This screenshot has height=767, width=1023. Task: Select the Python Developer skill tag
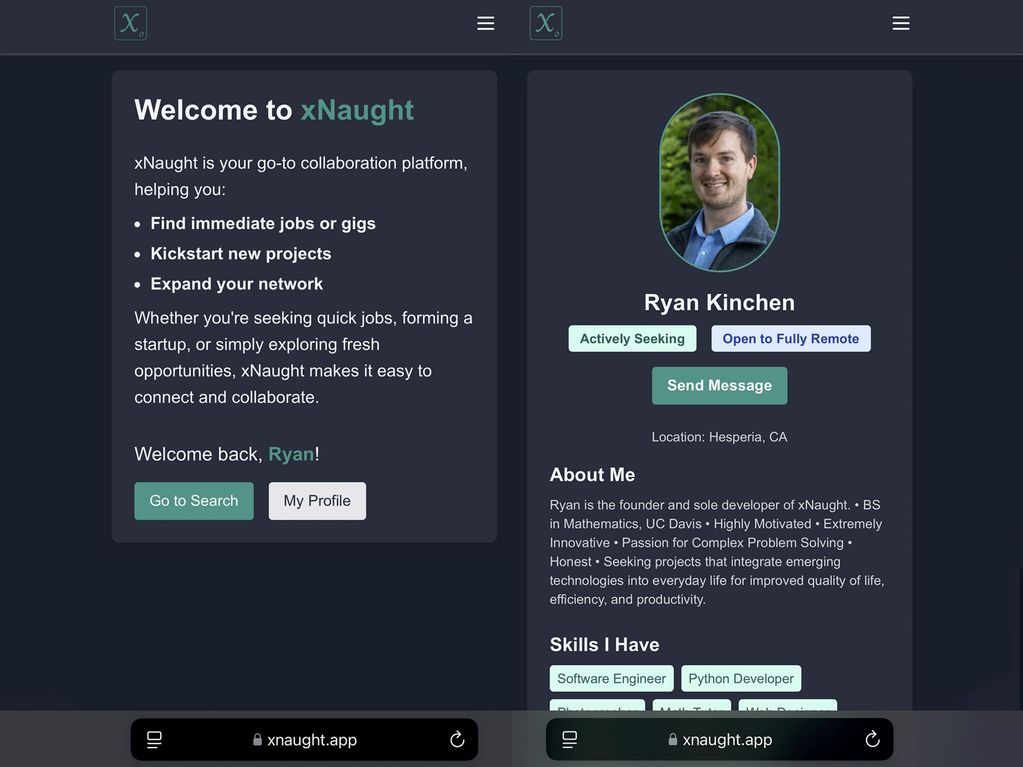click(741, 679)
